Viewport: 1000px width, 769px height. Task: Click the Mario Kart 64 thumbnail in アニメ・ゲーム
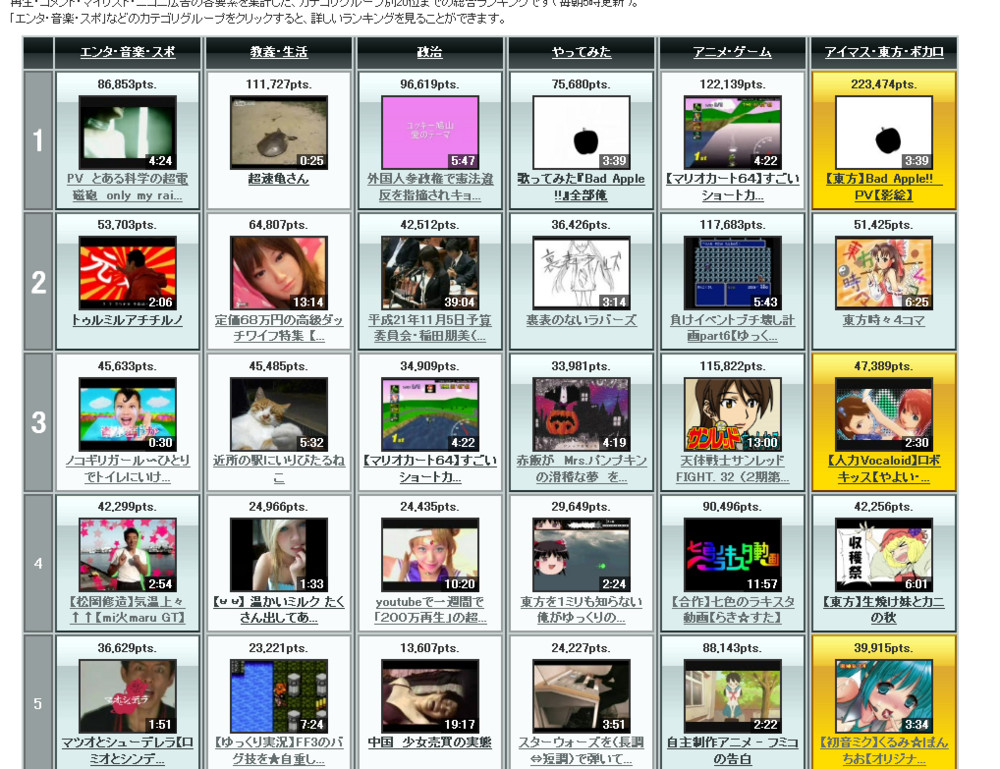tap(732, 133)
